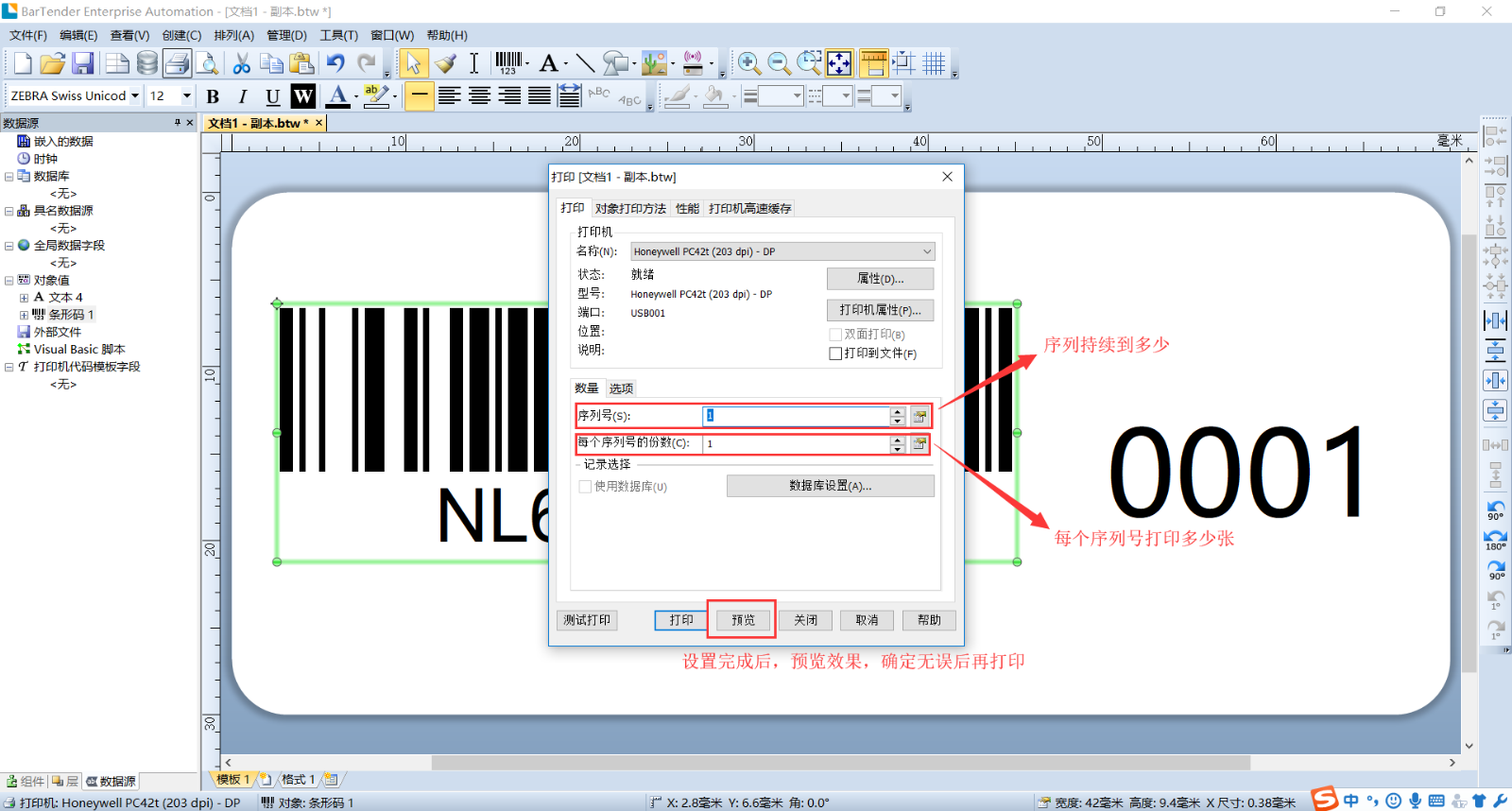Viewport: 1512px width, 811px height.
Task: Click the Cut scissors icon
Action: 242,63
